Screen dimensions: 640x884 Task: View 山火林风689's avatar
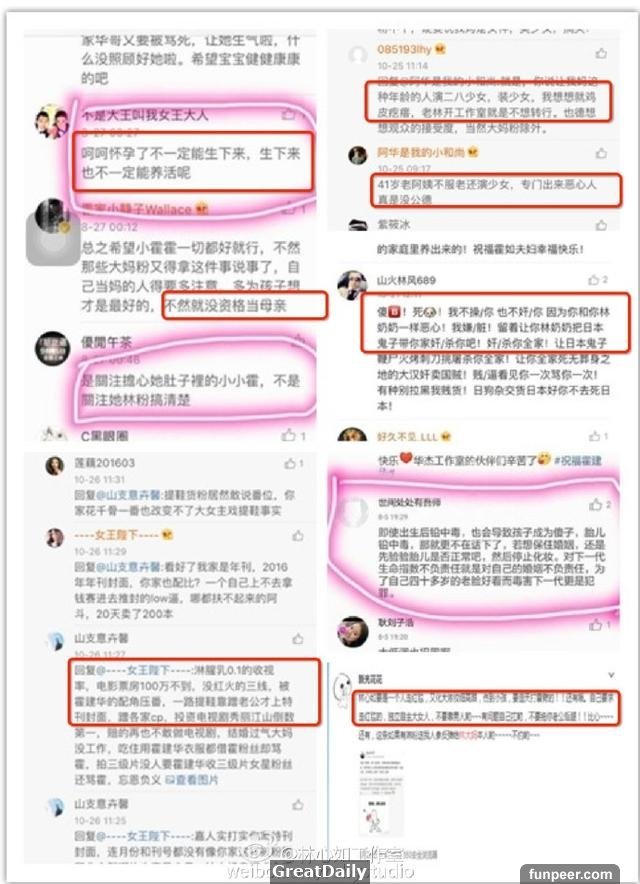(352, 285)
